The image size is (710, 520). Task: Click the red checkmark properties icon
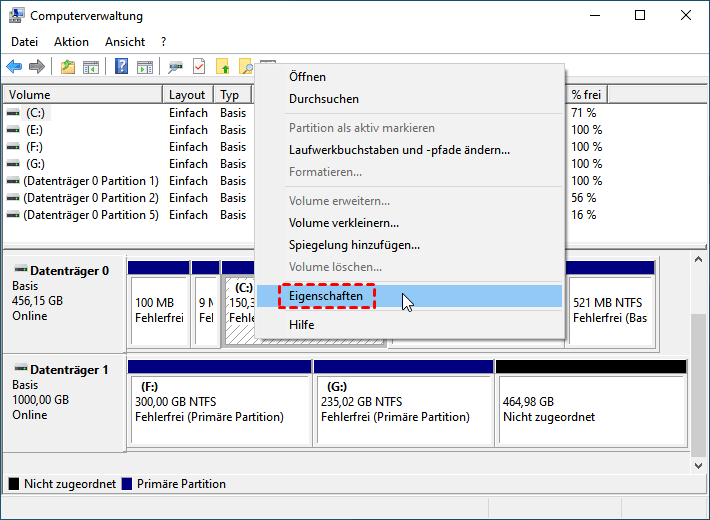198,67
